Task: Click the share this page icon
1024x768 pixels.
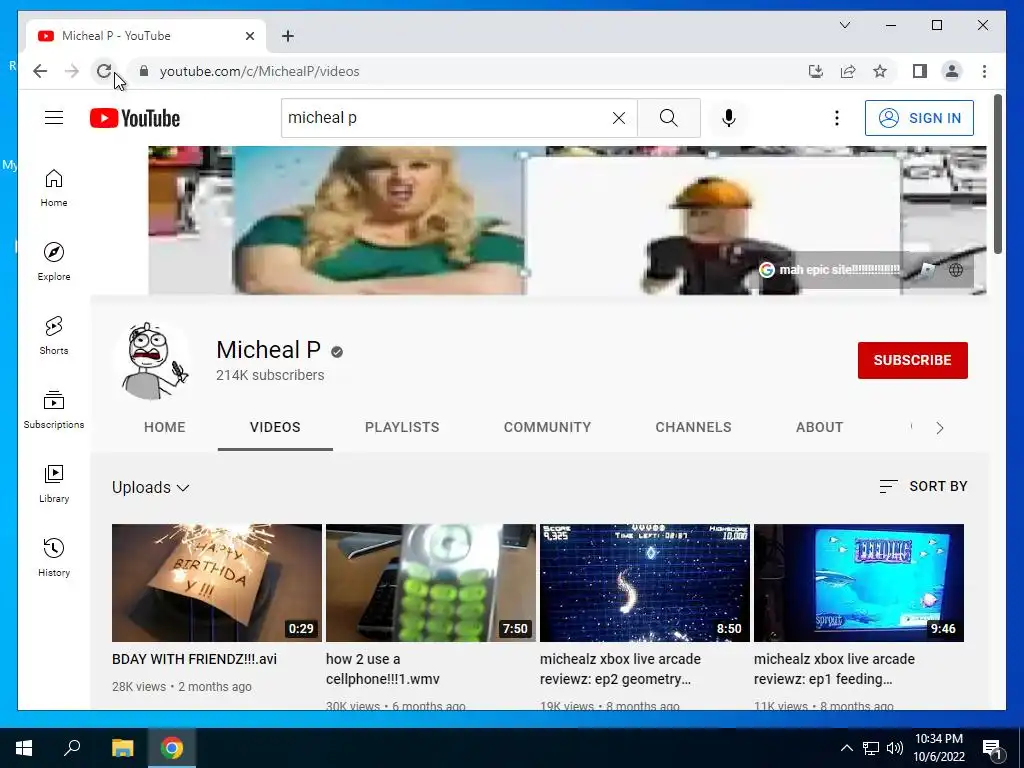Action: pyautogui.click(x=848, y=71)
